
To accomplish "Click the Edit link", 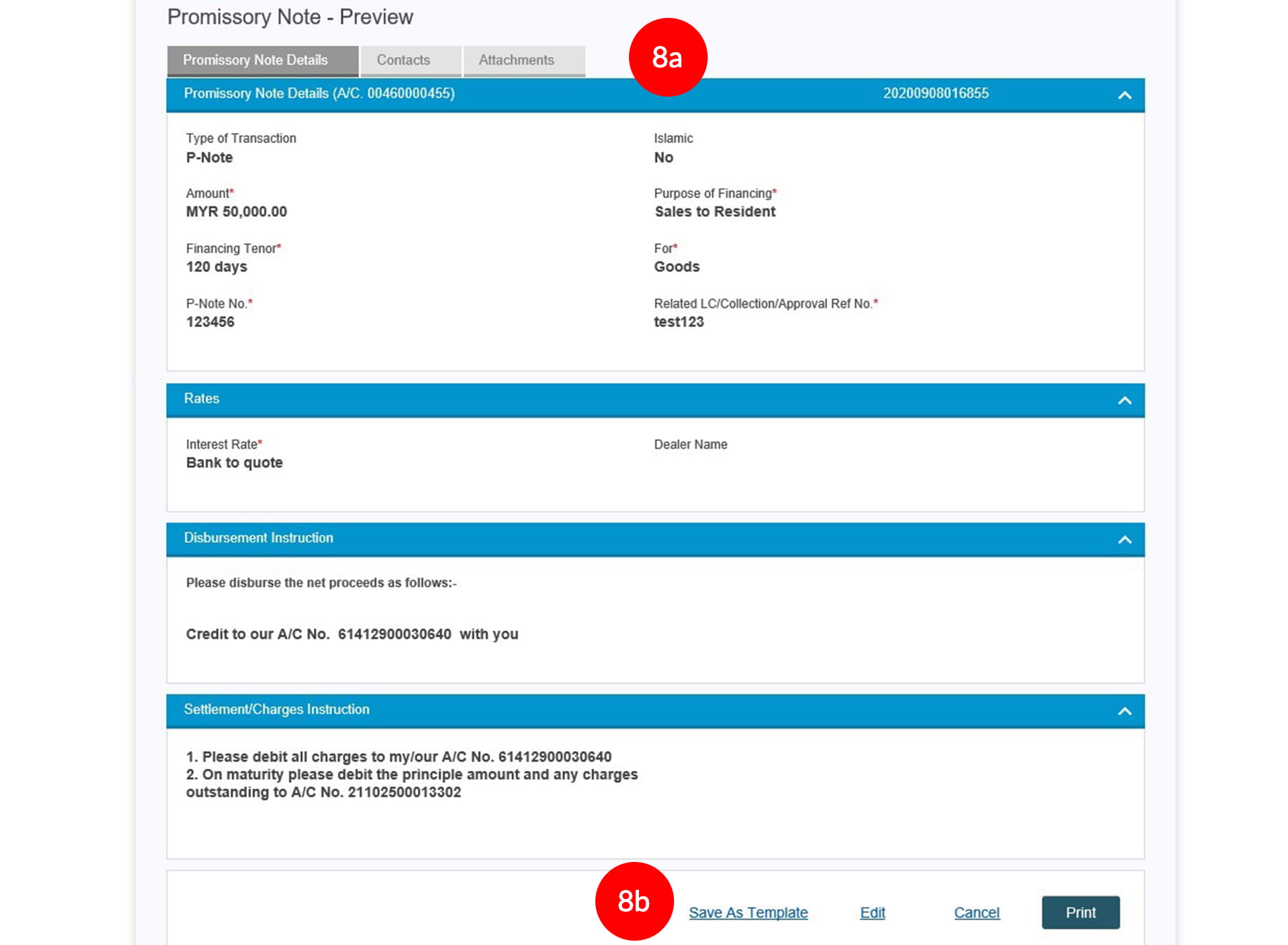I will tap(872, 912).
